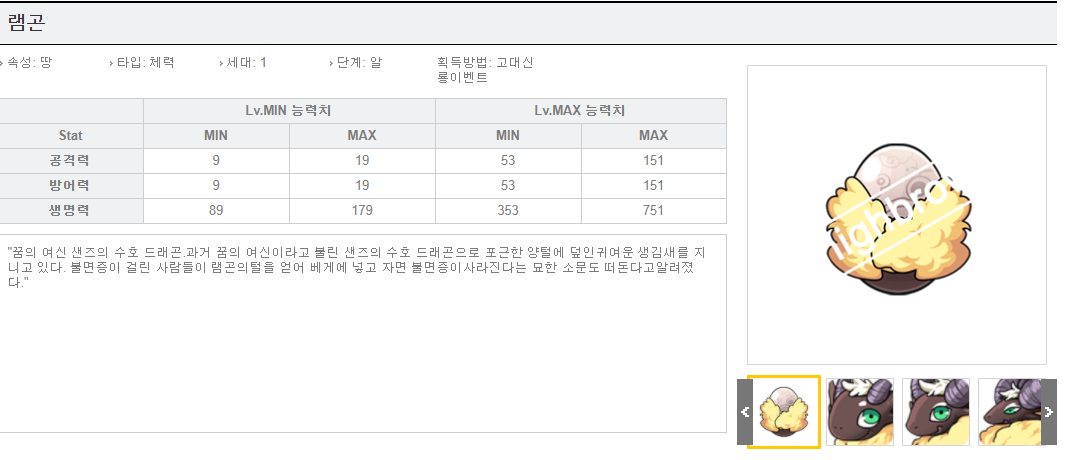Click the large egg preview image
The height and width of the screenshot is (460, 1066).
(896, 215)
